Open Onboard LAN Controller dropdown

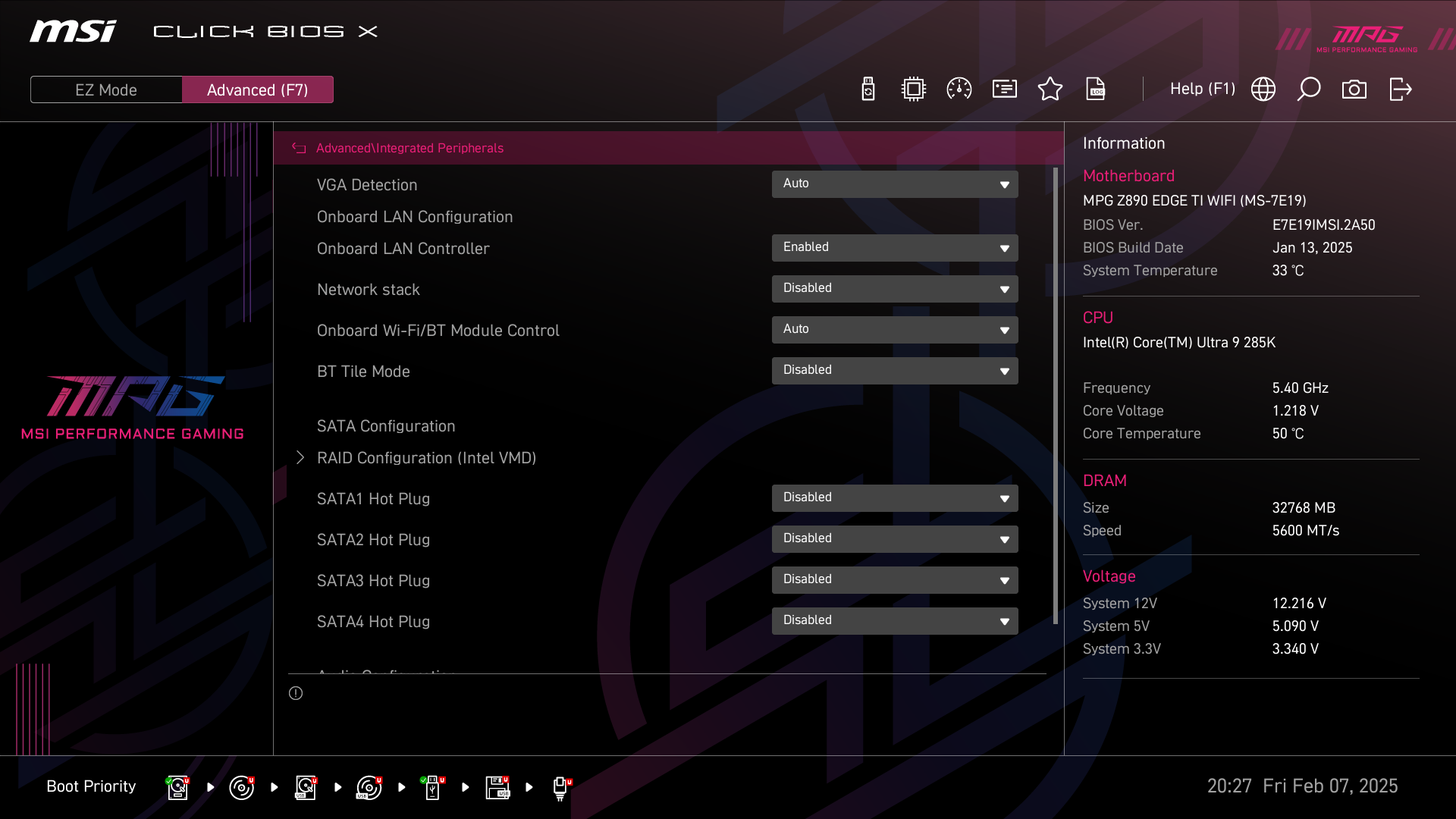click(895, 248)
